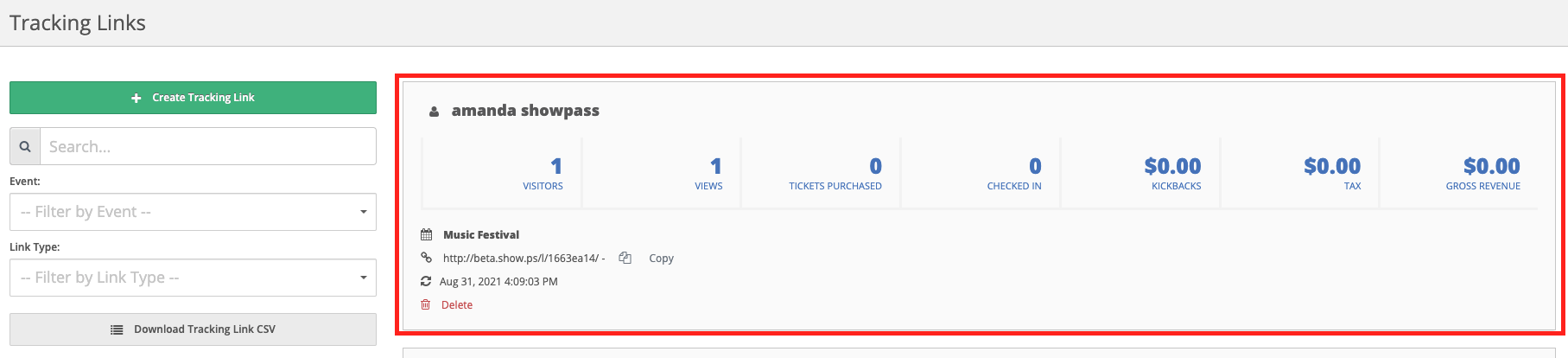This screenshot has height=358, width=1568.
Task: Focus the Search text field
Action: click(x=208, y=146)
